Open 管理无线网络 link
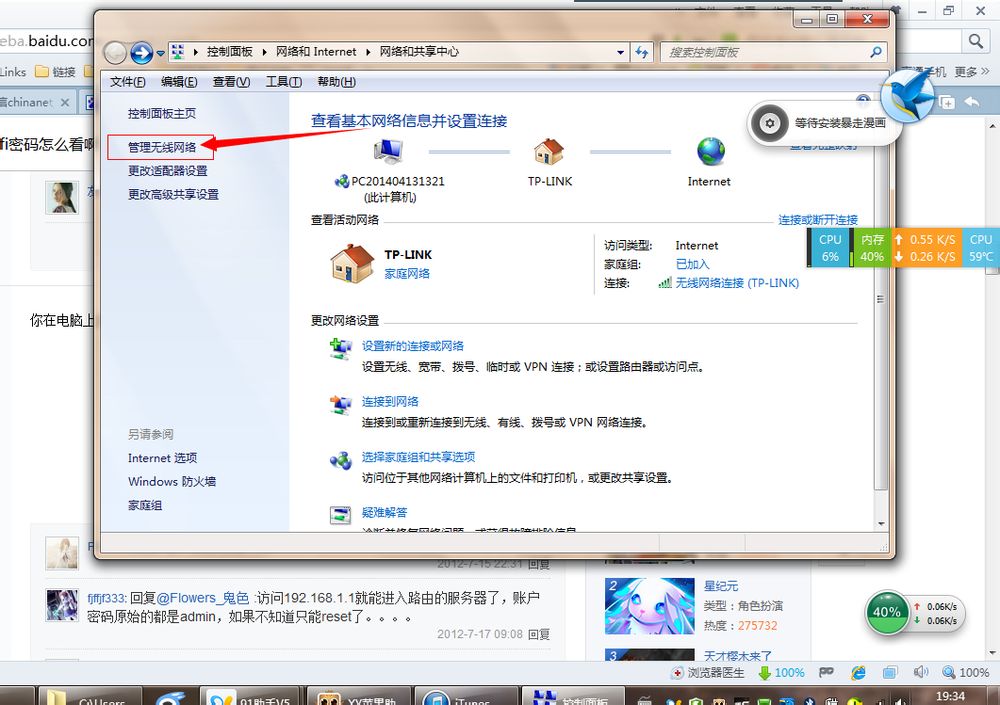The width and height of the screenshot is (1000, 705). (162, 147)
